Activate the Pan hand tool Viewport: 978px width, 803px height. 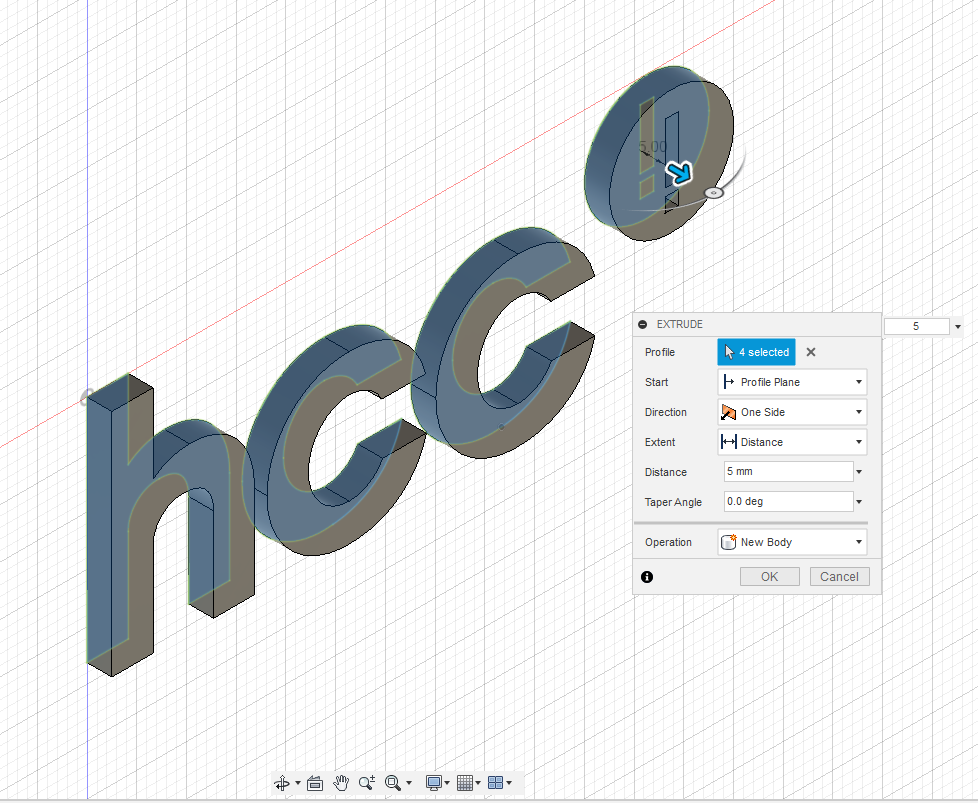341,782
